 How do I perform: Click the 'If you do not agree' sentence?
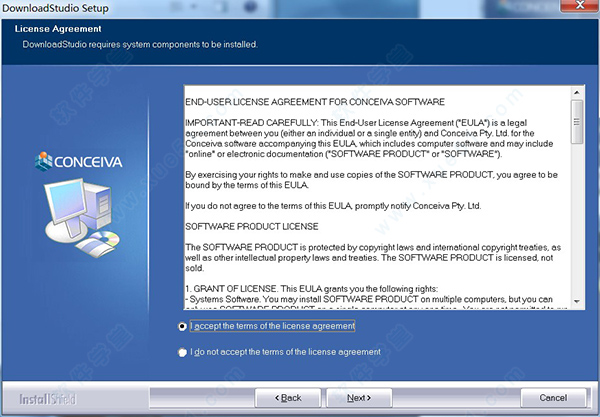click(333, 206)
